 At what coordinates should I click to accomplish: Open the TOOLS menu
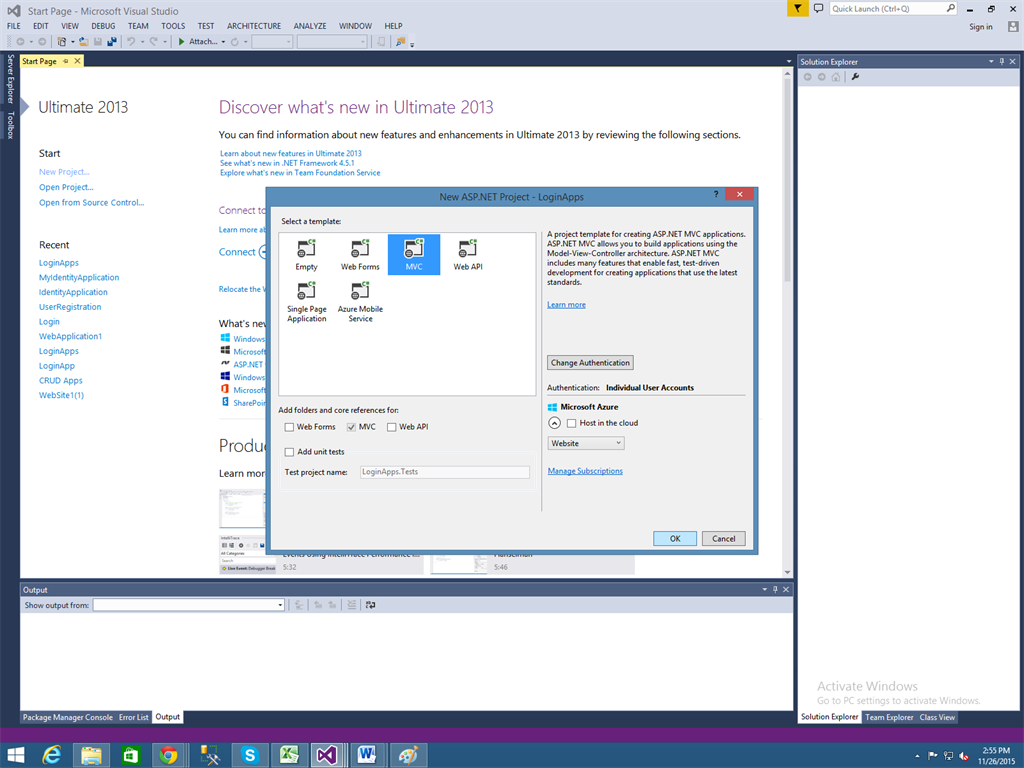click(173, 26)
